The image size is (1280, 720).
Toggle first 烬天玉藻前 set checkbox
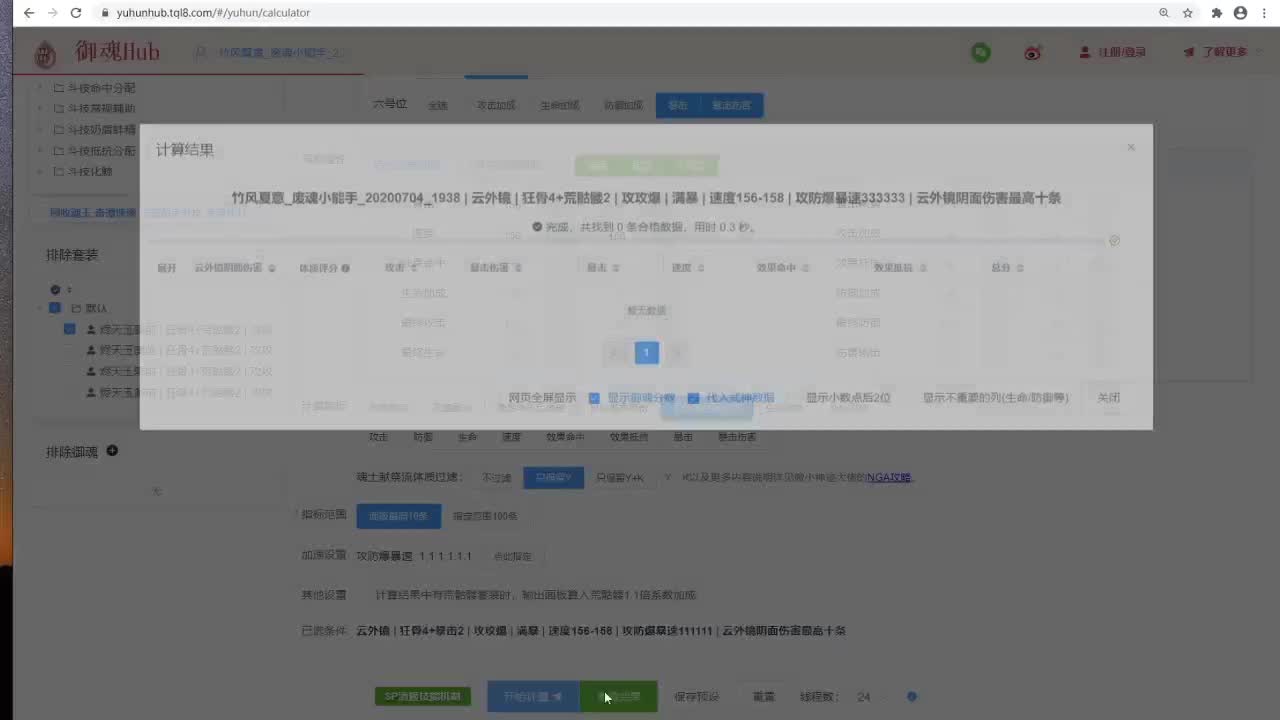(x=70, y=329)
